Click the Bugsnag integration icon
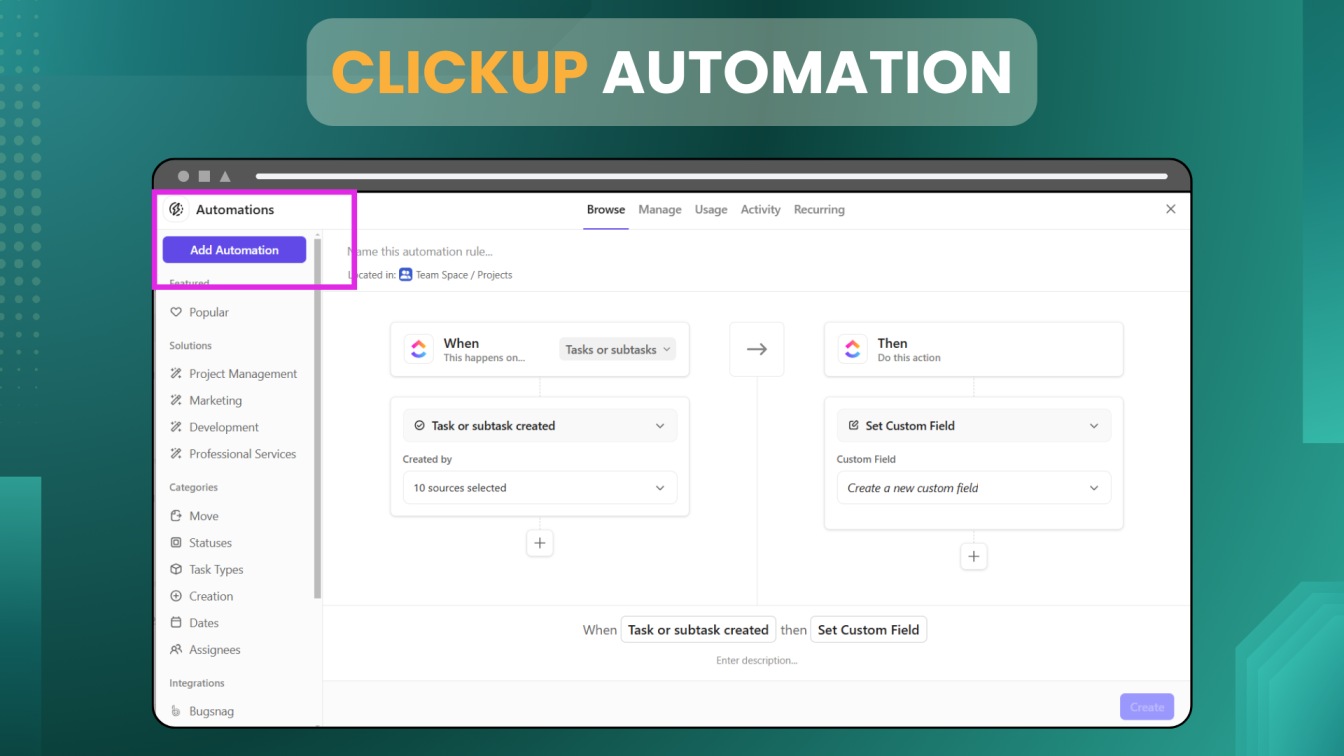The height and width of the screenshot is (756, 1344). click(x=176, y=711)
